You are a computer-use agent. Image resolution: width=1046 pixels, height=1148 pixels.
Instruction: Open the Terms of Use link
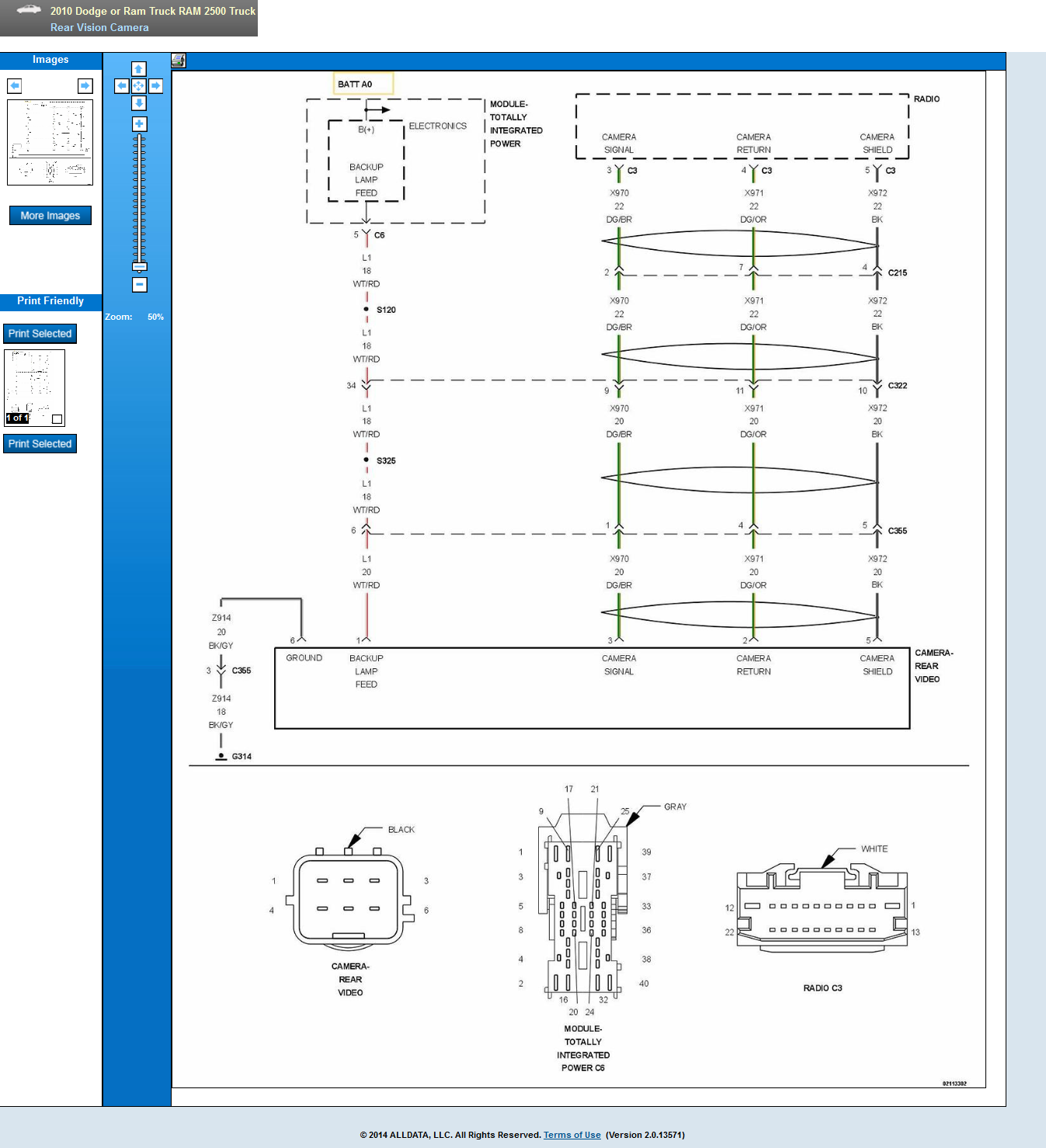pos(572,1135)
